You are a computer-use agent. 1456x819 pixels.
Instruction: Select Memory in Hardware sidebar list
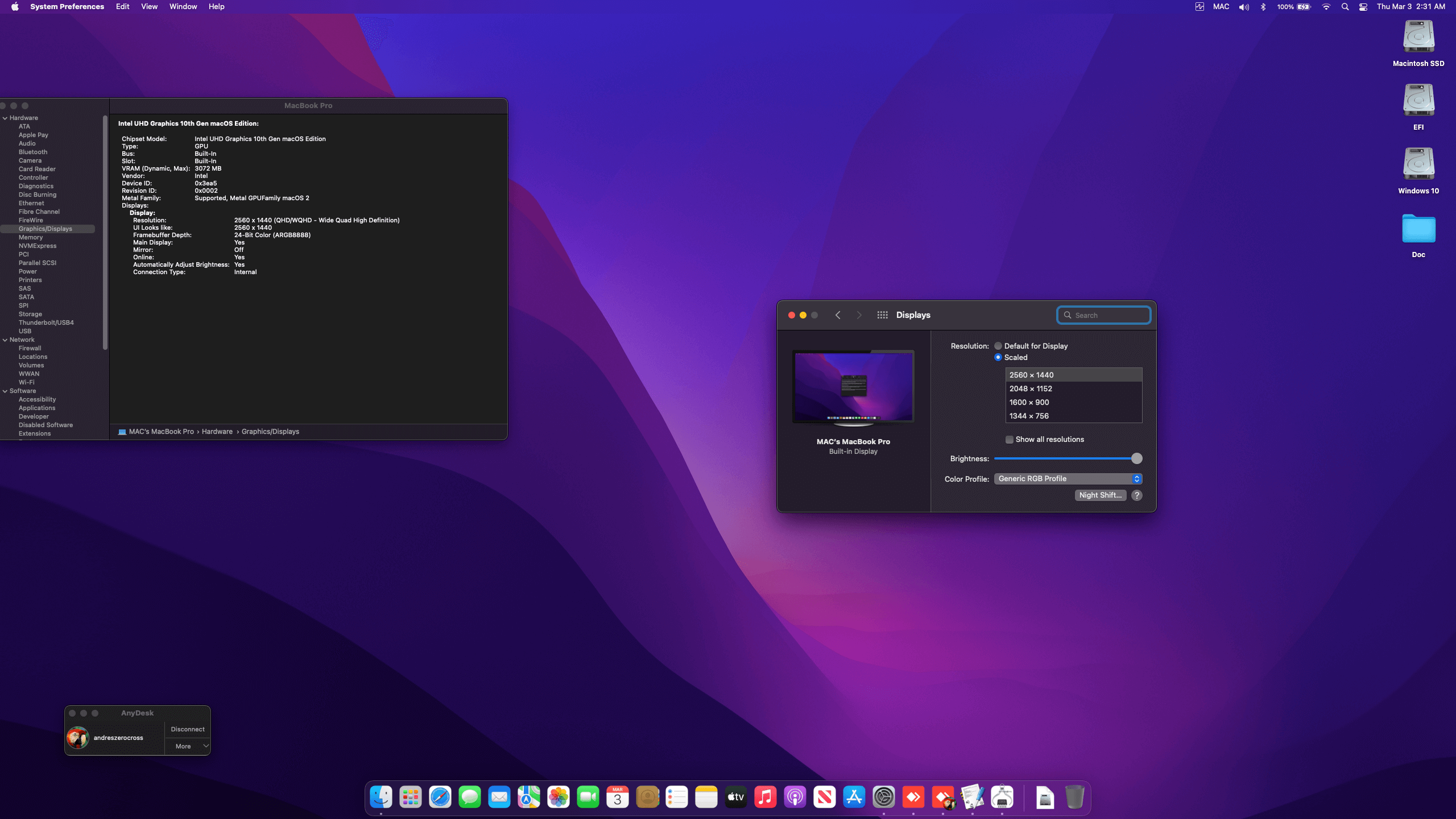pyautogui.click(x=31, y=237)
